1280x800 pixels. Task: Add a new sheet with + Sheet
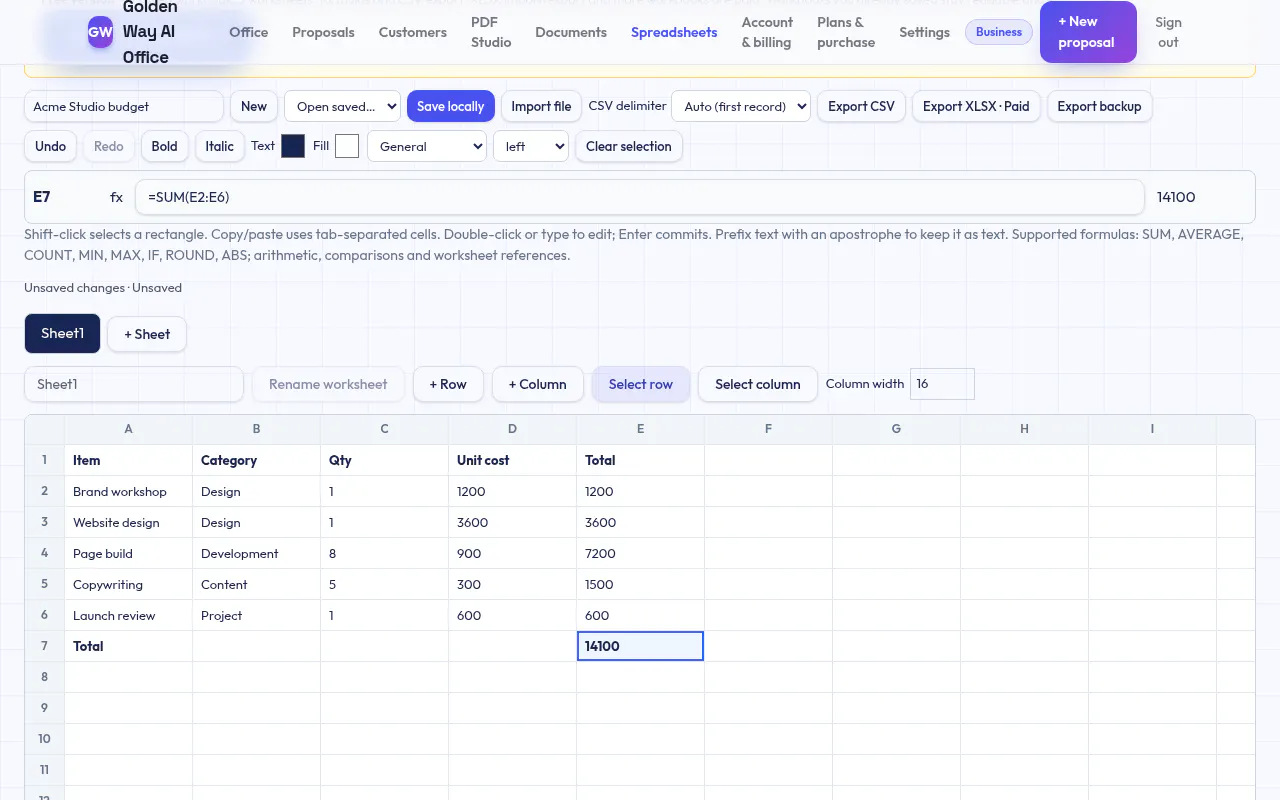tap(147, 334)
